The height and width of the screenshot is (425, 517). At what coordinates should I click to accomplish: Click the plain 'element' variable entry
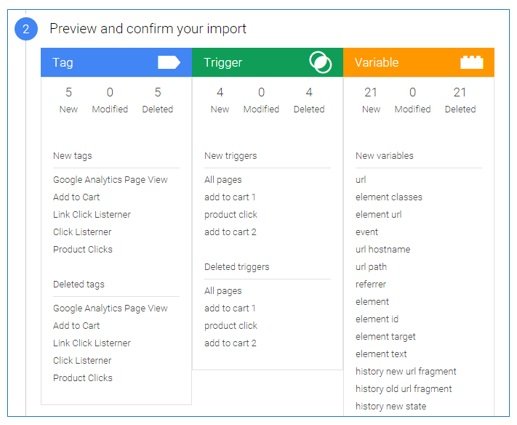point(372,302)
